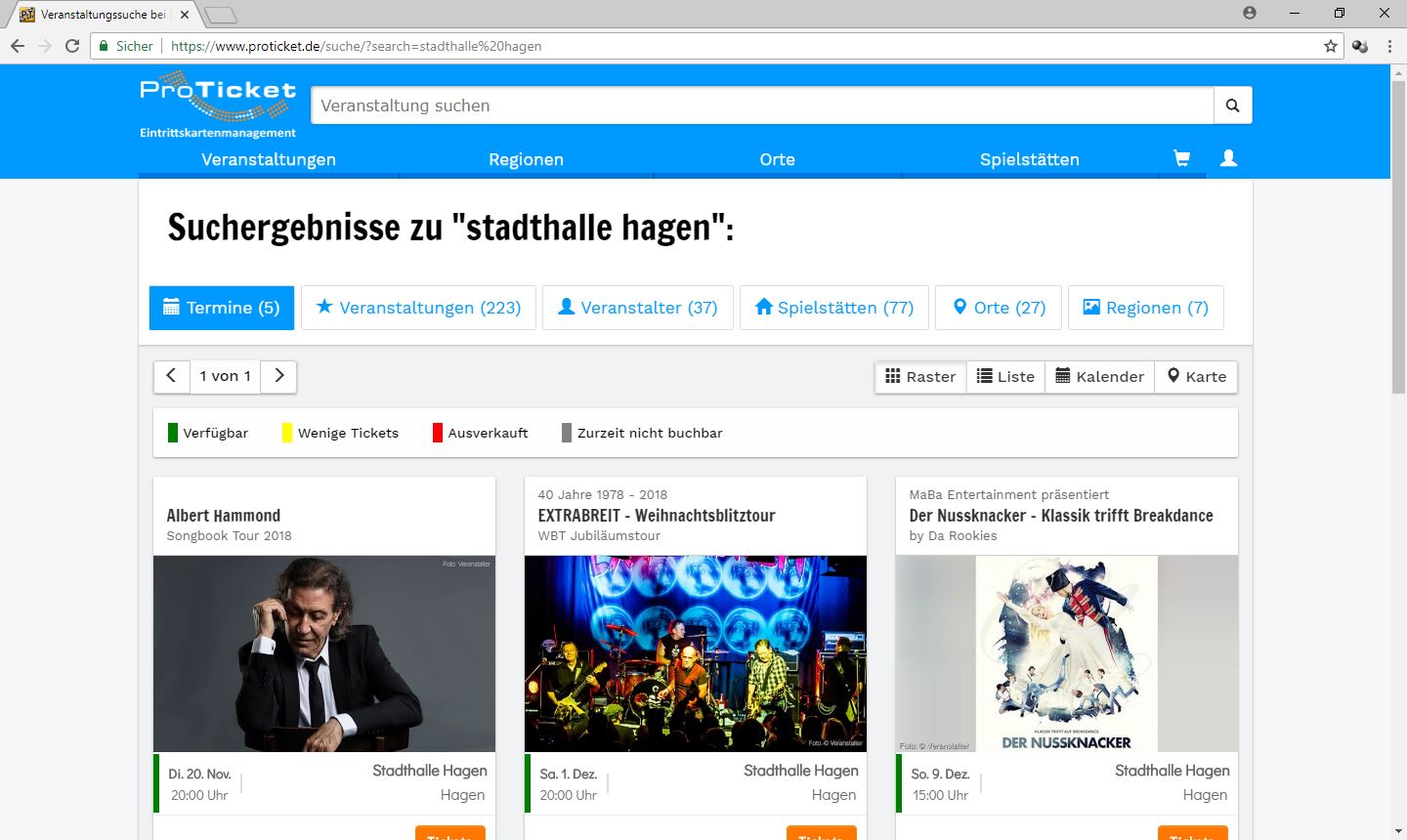Open Regionen in main navigation
This screenshot has height=840, width=1407.
(526, 159)
